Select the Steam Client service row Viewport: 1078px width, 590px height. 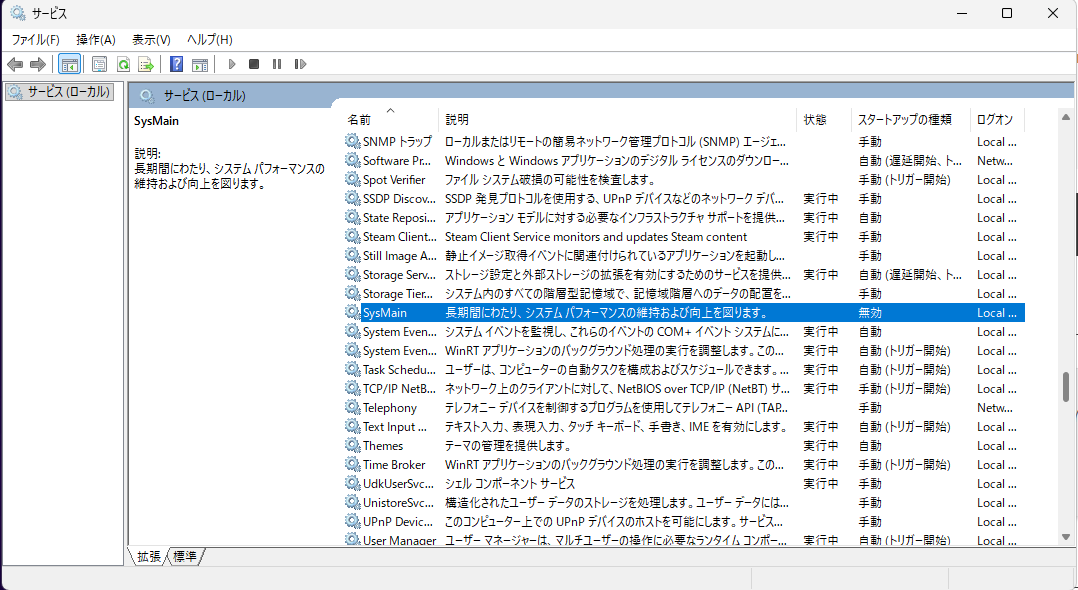(x=398, y=237)
